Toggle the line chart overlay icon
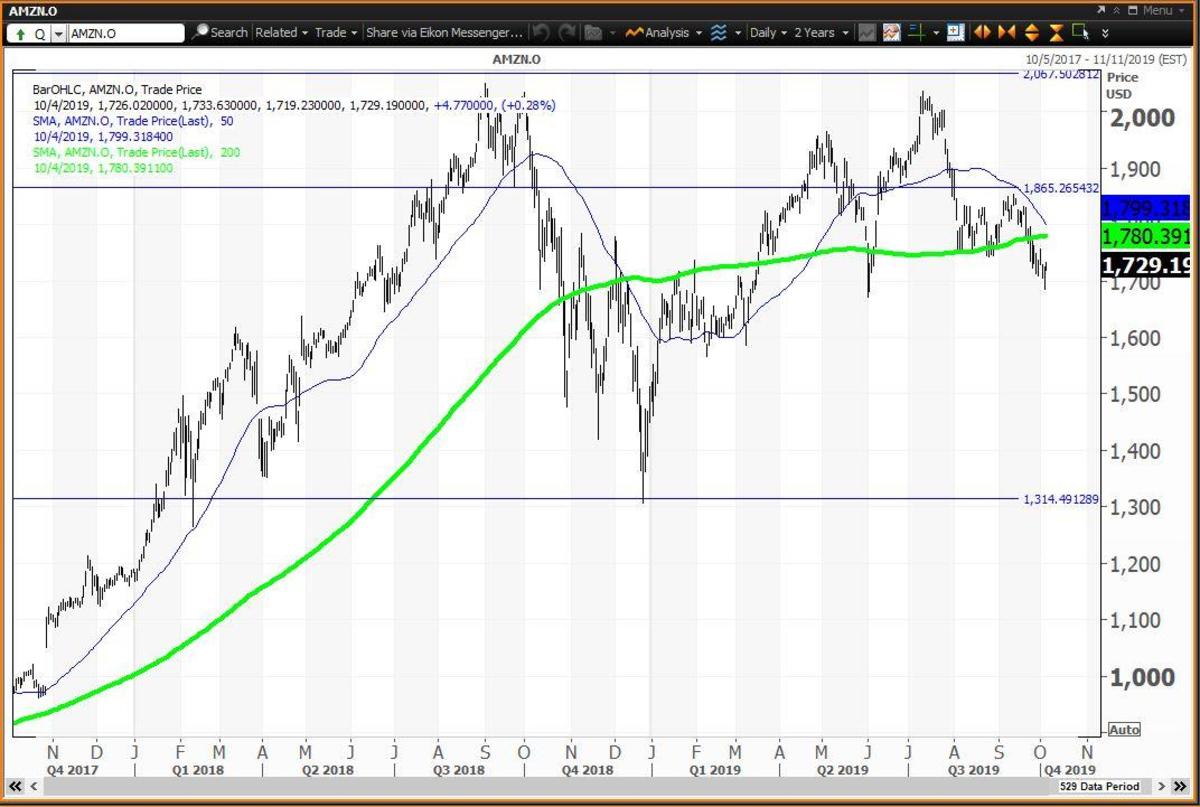The width and height of the screenshot is (1200, 807). 892,32
